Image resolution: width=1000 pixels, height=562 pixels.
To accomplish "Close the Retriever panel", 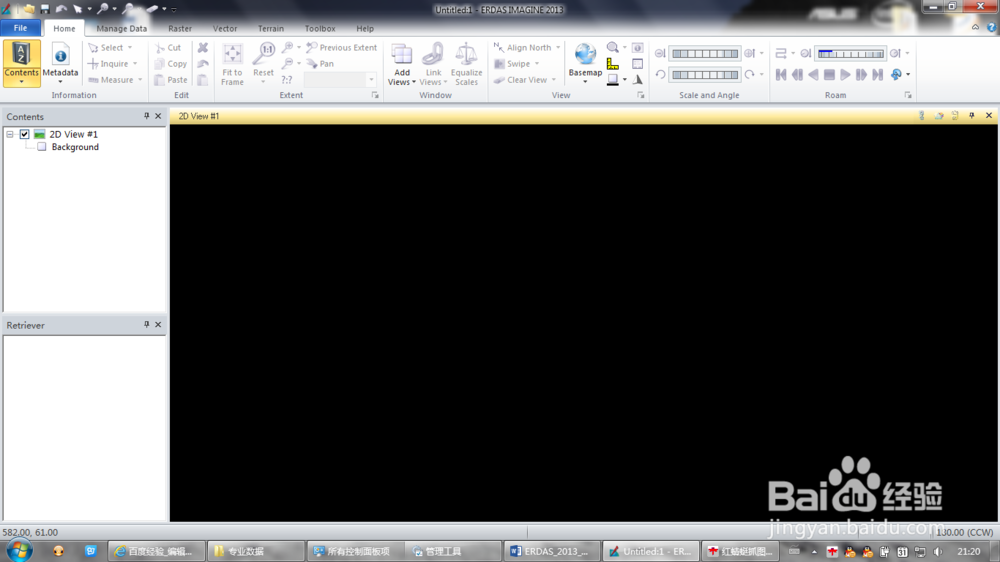I will tap(158, 325).
